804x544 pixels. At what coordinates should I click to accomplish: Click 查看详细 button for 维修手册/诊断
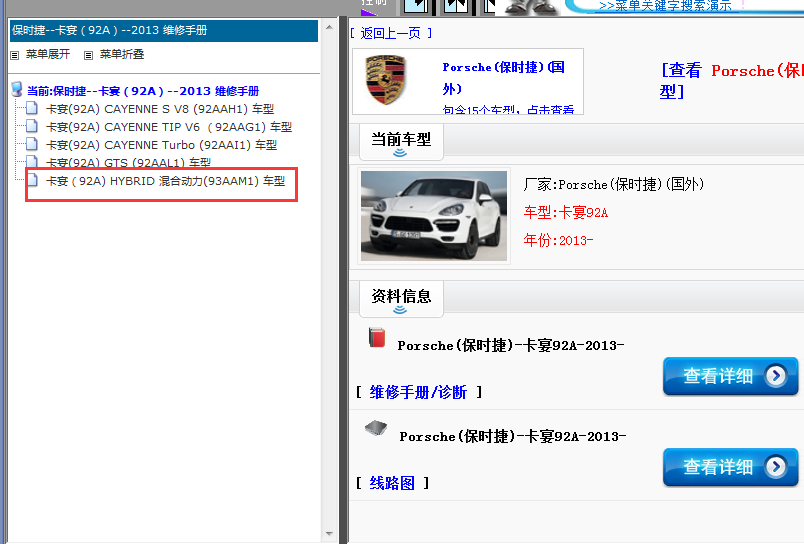coord(730,376)
